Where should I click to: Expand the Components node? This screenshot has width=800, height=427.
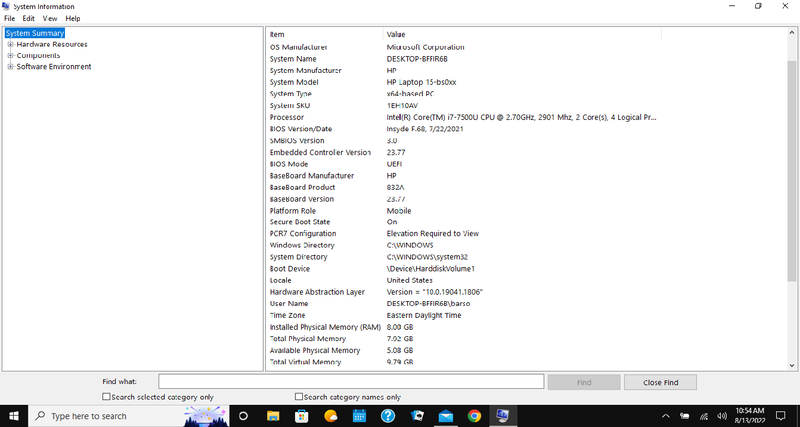point(10,56)
